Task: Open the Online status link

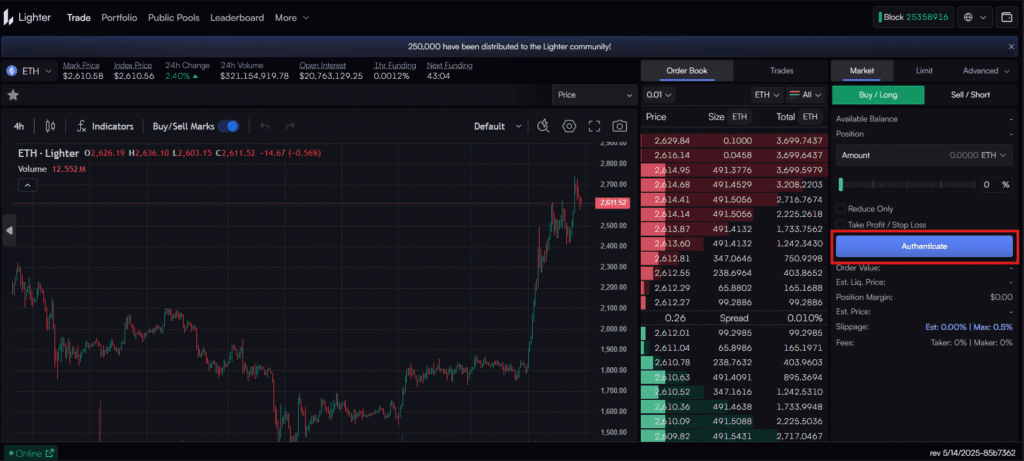Action: point(31,453)
